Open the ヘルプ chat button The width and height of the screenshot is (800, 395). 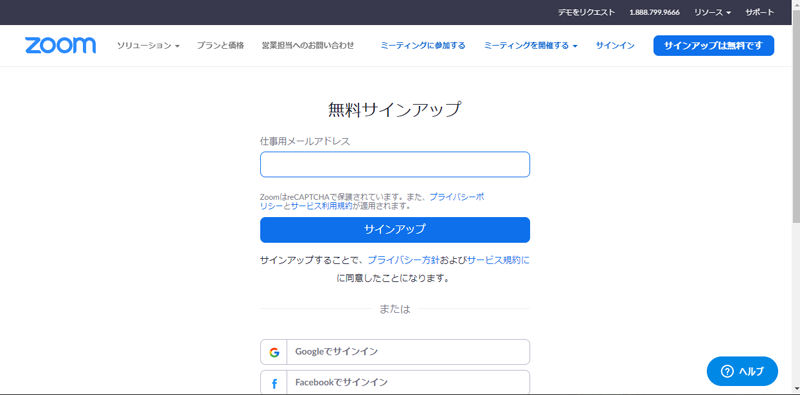coord(742,371)
